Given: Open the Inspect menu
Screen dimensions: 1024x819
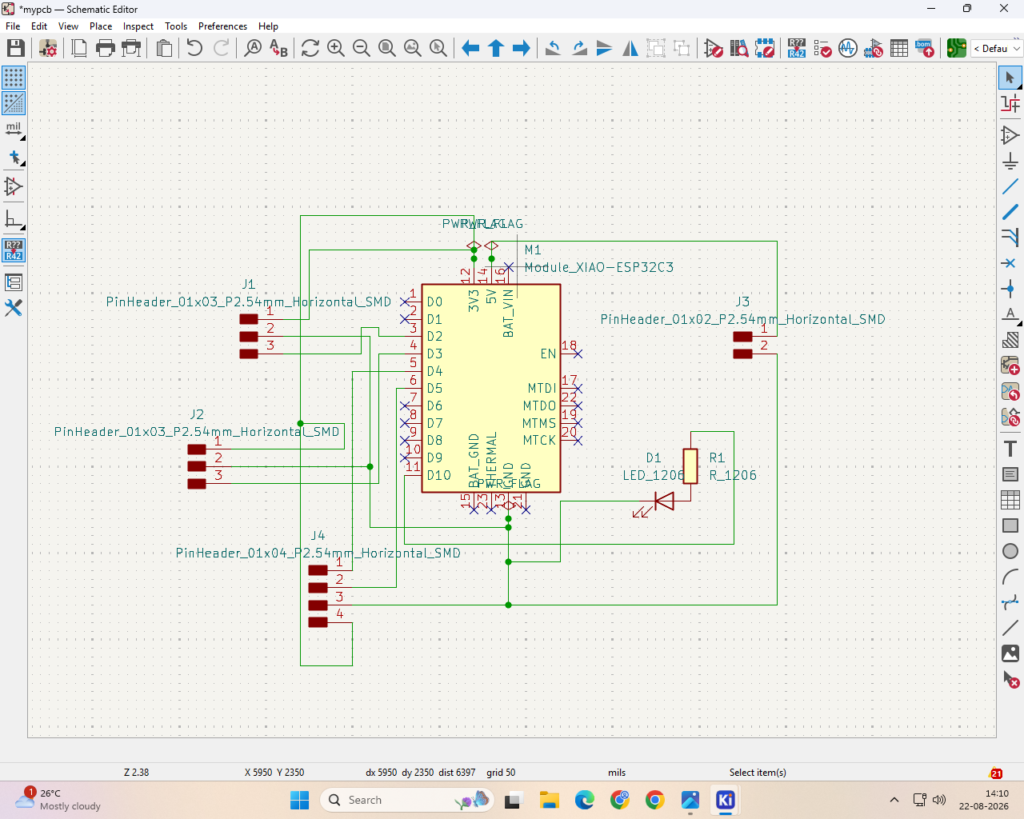Looking at the screenshot, I should pyautogui.click(x=138, y=26).
